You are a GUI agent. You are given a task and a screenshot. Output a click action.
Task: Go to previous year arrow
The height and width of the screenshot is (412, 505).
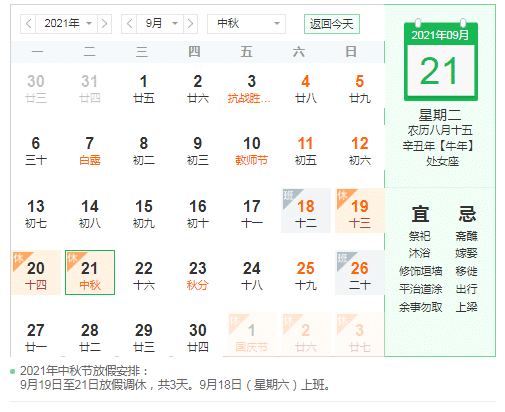28,24
